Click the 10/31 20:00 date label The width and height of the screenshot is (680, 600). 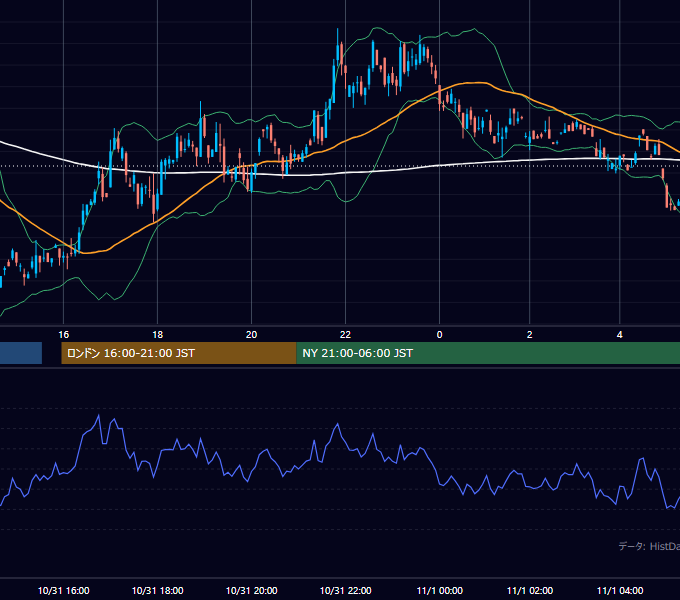[x=252, y=591]
